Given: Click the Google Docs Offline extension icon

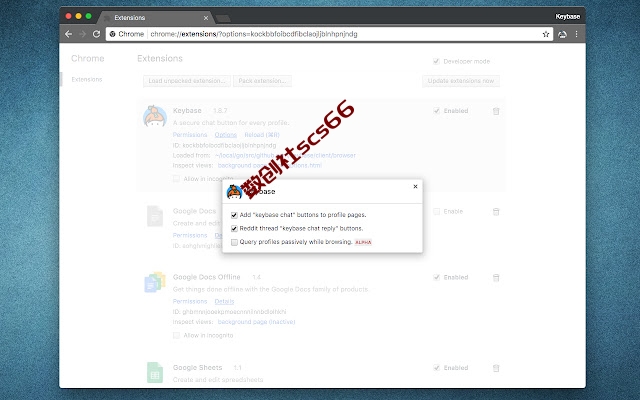Looking at the screenshot, I should click(x=155, y=282).
